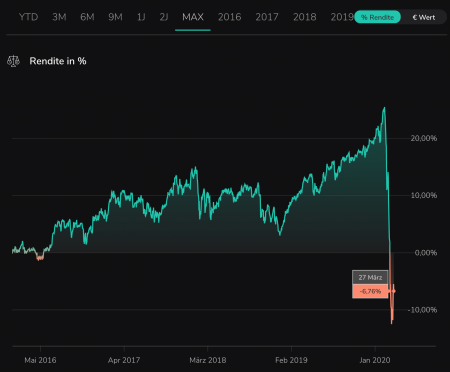
Task: Open the 2016 yearly view
Action: click(229, 17)
